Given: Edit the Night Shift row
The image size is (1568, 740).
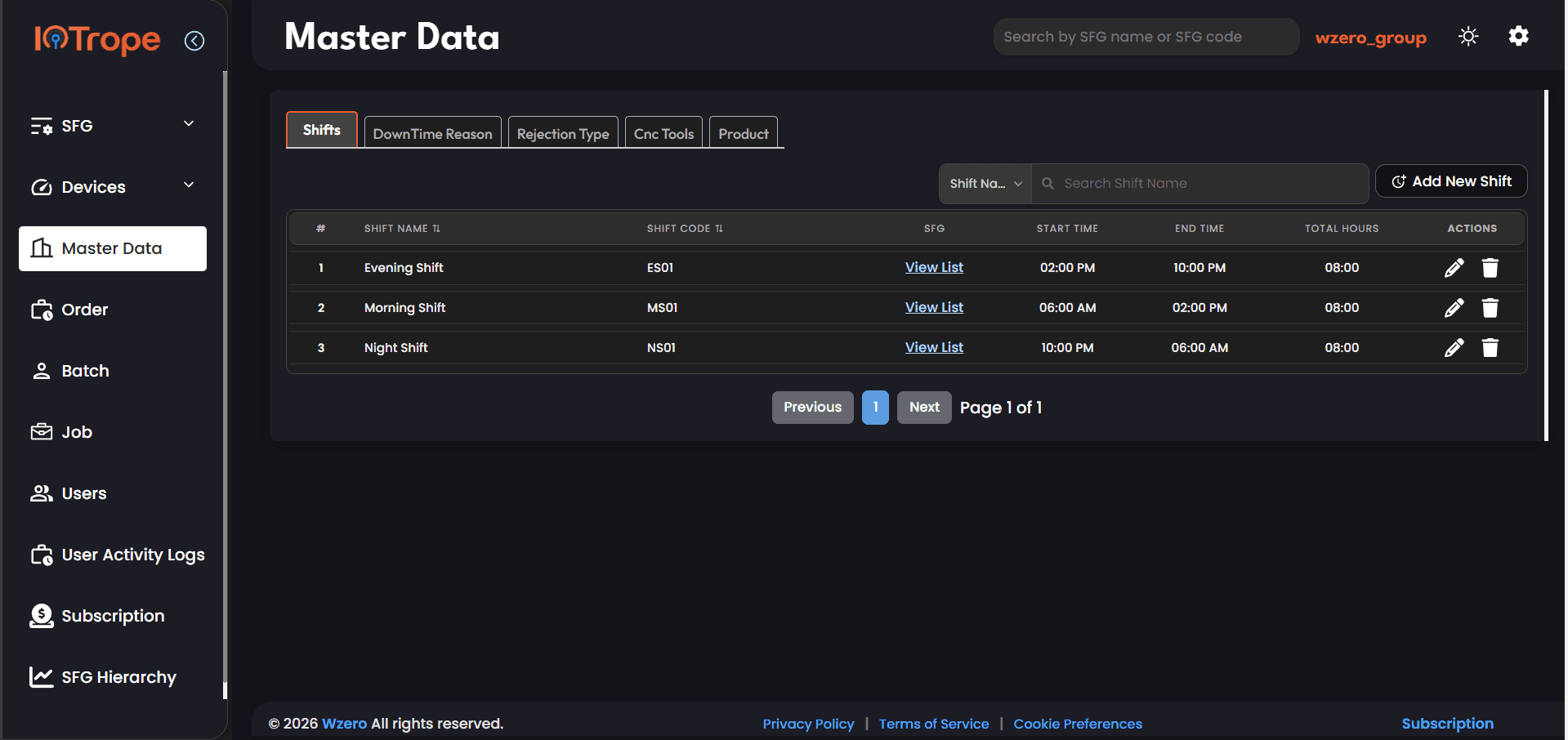Looking at the screenshot, I should [x=1454, y=348].
